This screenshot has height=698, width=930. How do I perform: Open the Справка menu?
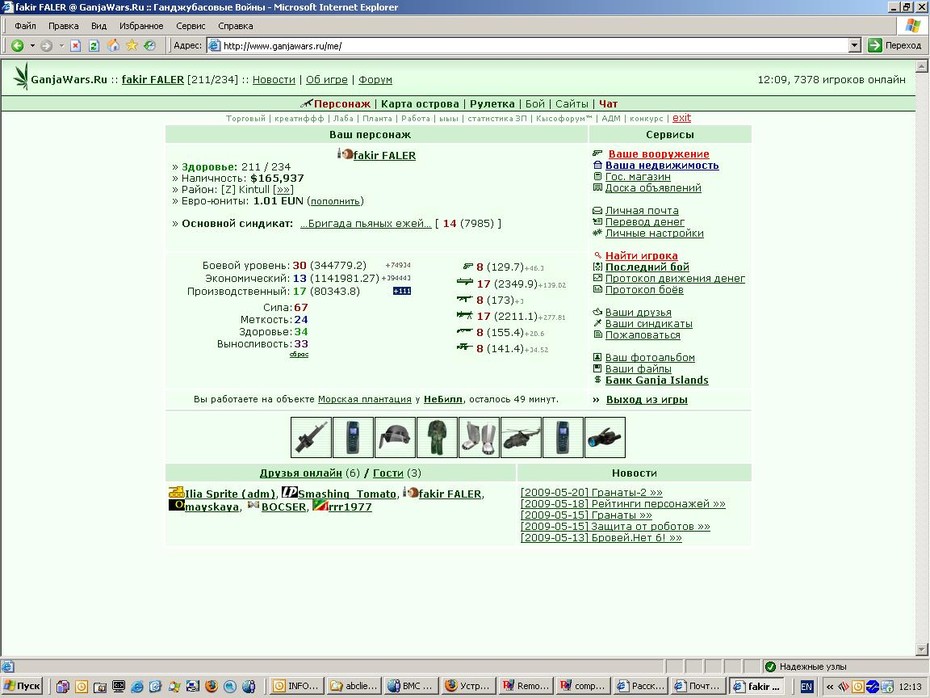tap(235, 26)
